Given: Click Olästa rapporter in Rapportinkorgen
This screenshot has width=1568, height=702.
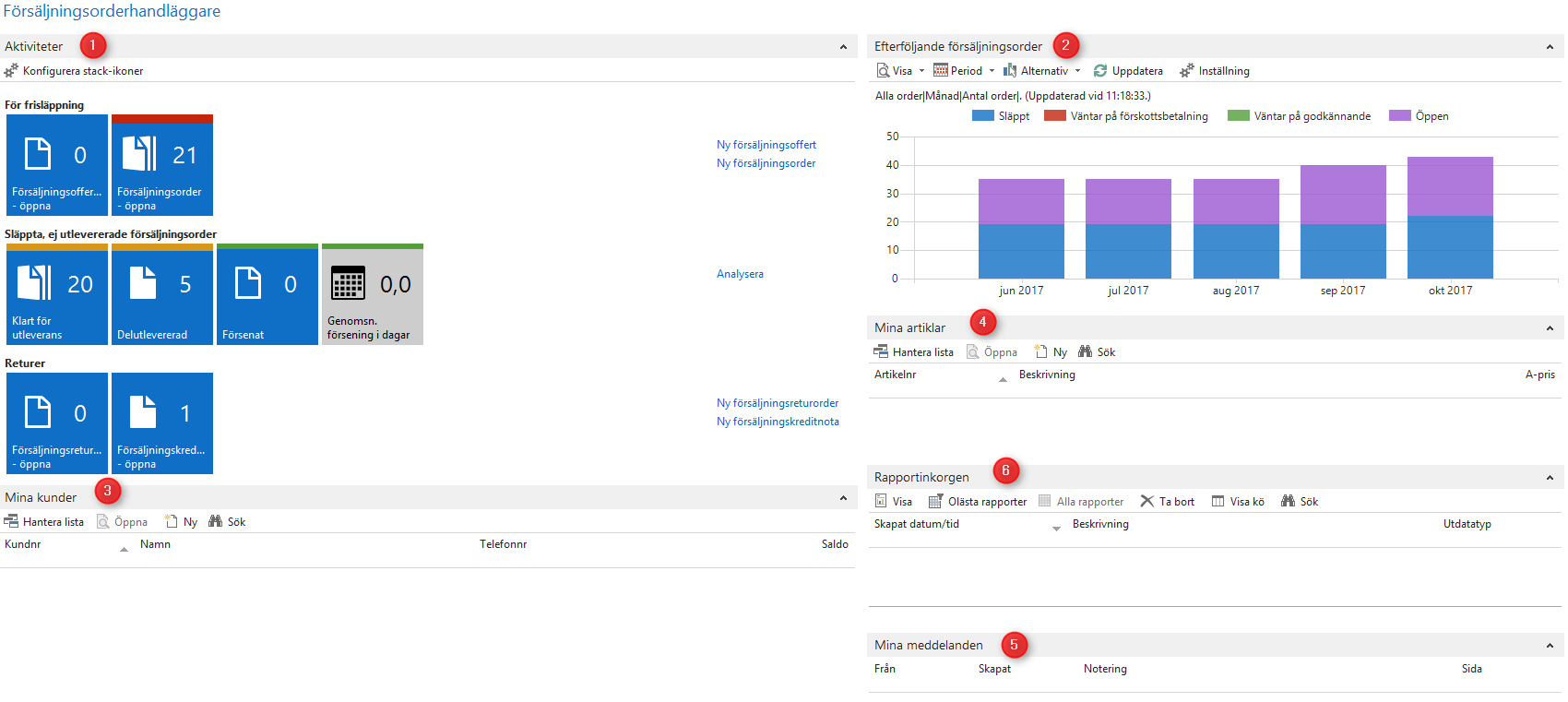Looking at the screenshot, I should [x=977, y=502].
